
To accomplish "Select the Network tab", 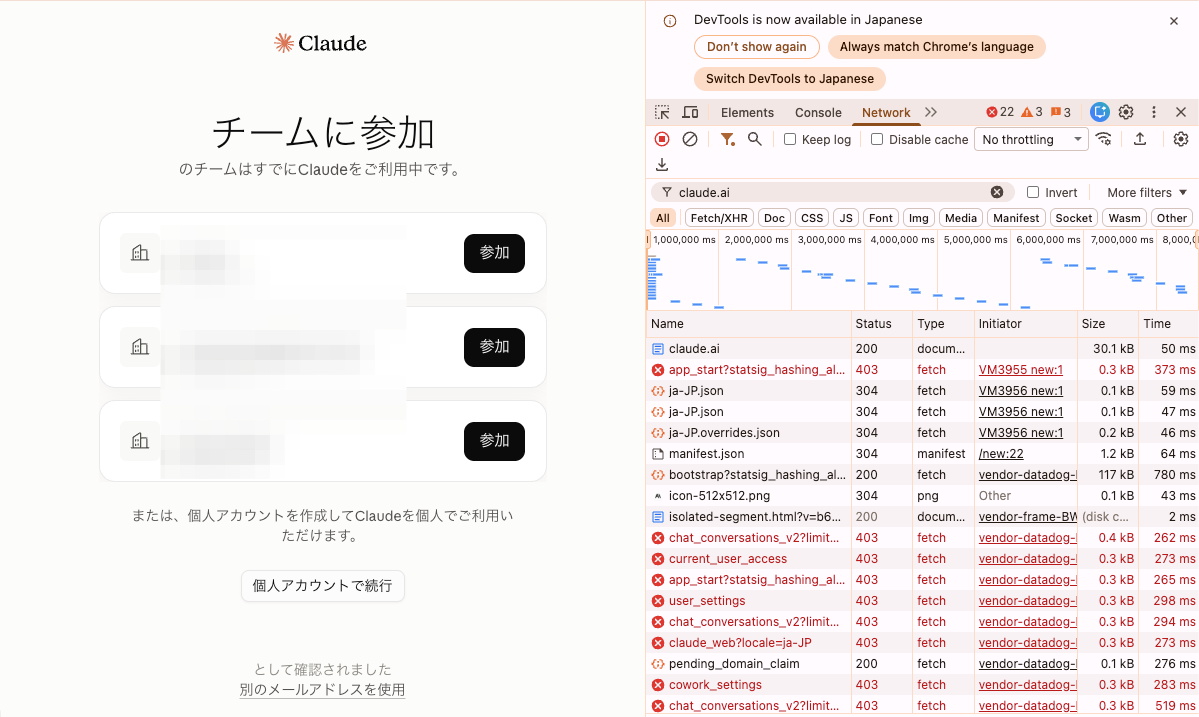I will click(885, 112).
